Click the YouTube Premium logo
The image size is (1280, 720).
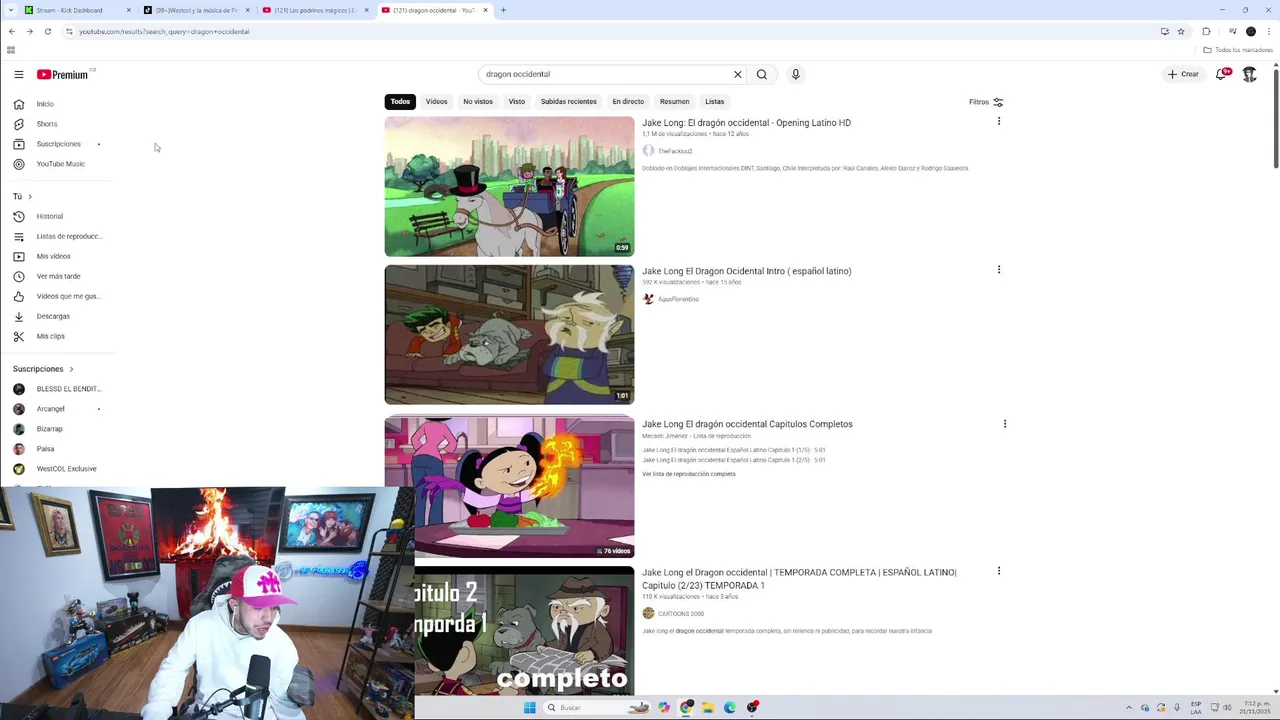(64, 74)
